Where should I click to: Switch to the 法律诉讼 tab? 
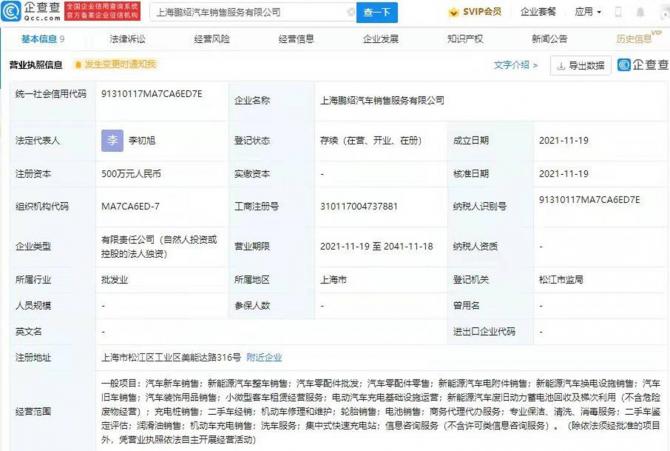[x=127, y=39]
